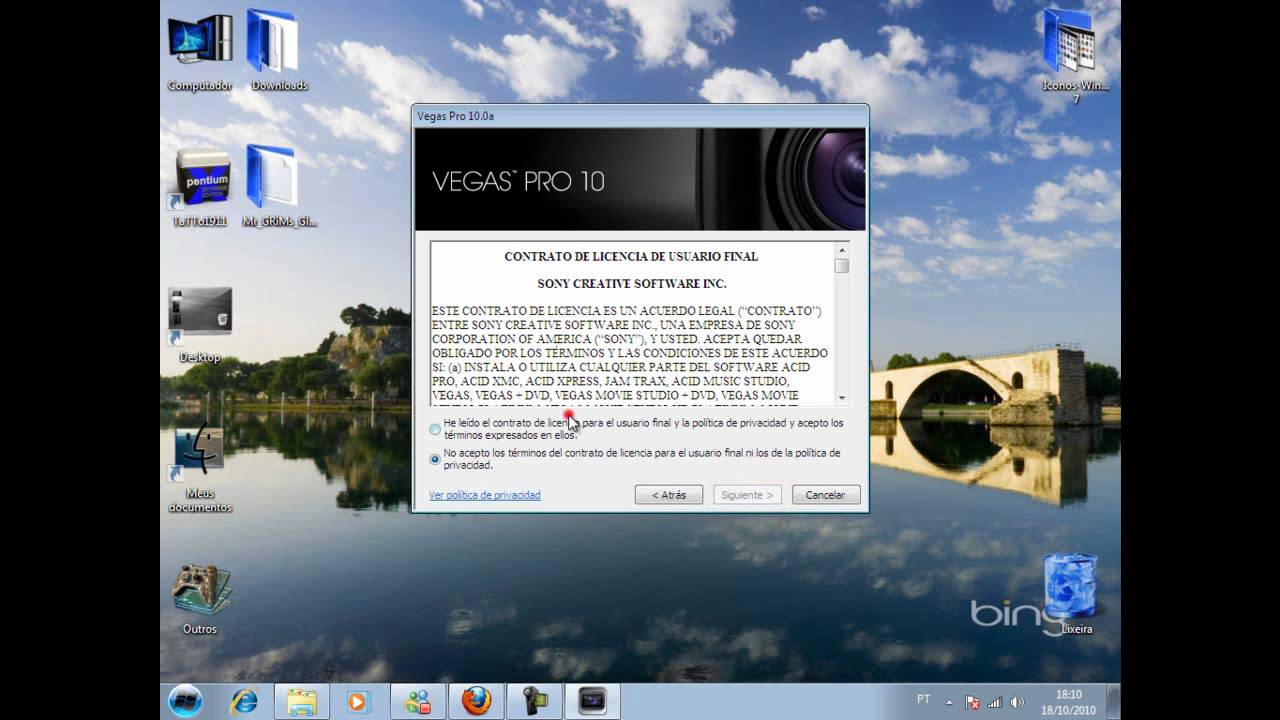
Task: Select the Iconos Win 7 folder icon
Action: tap(1076, 56)
